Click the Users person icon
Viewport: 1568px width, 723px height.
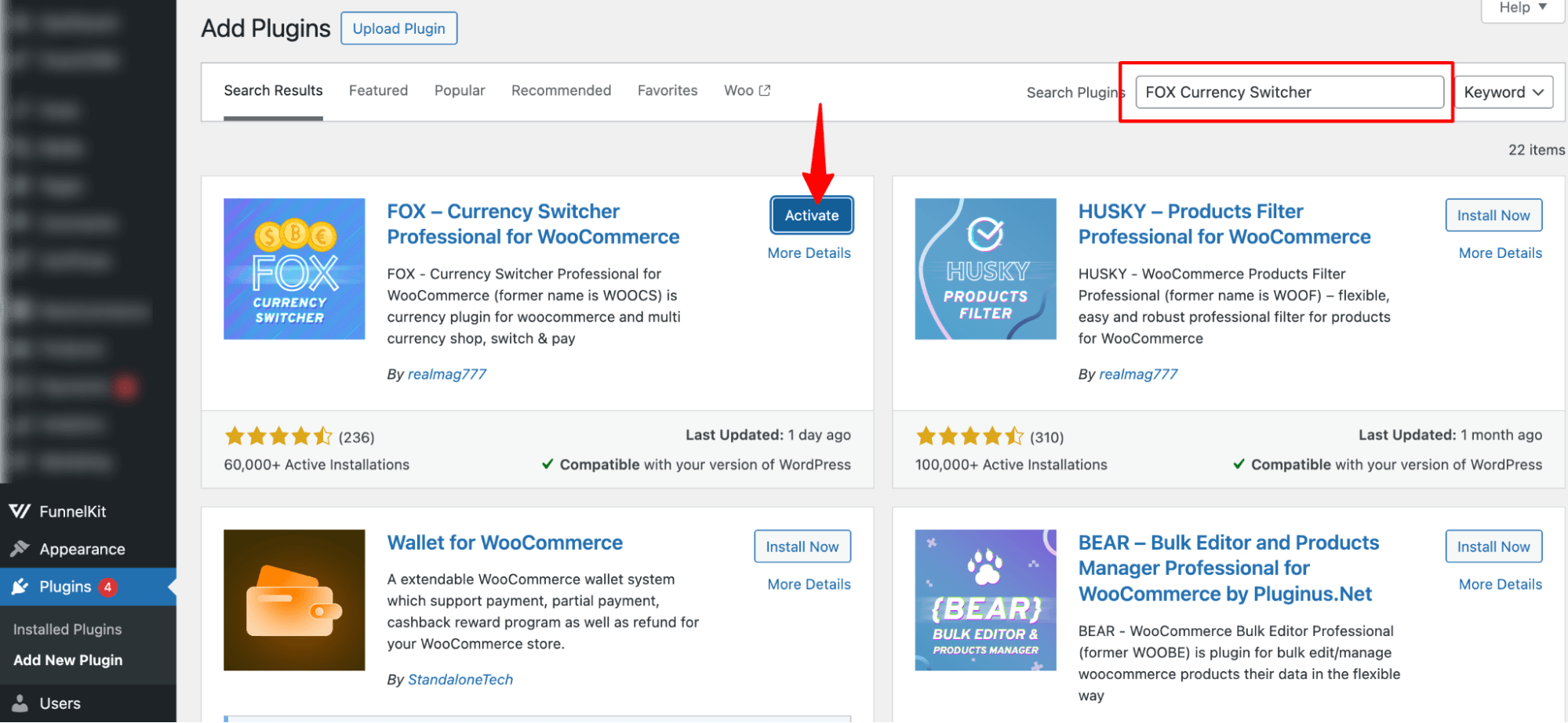click(20, 703)
